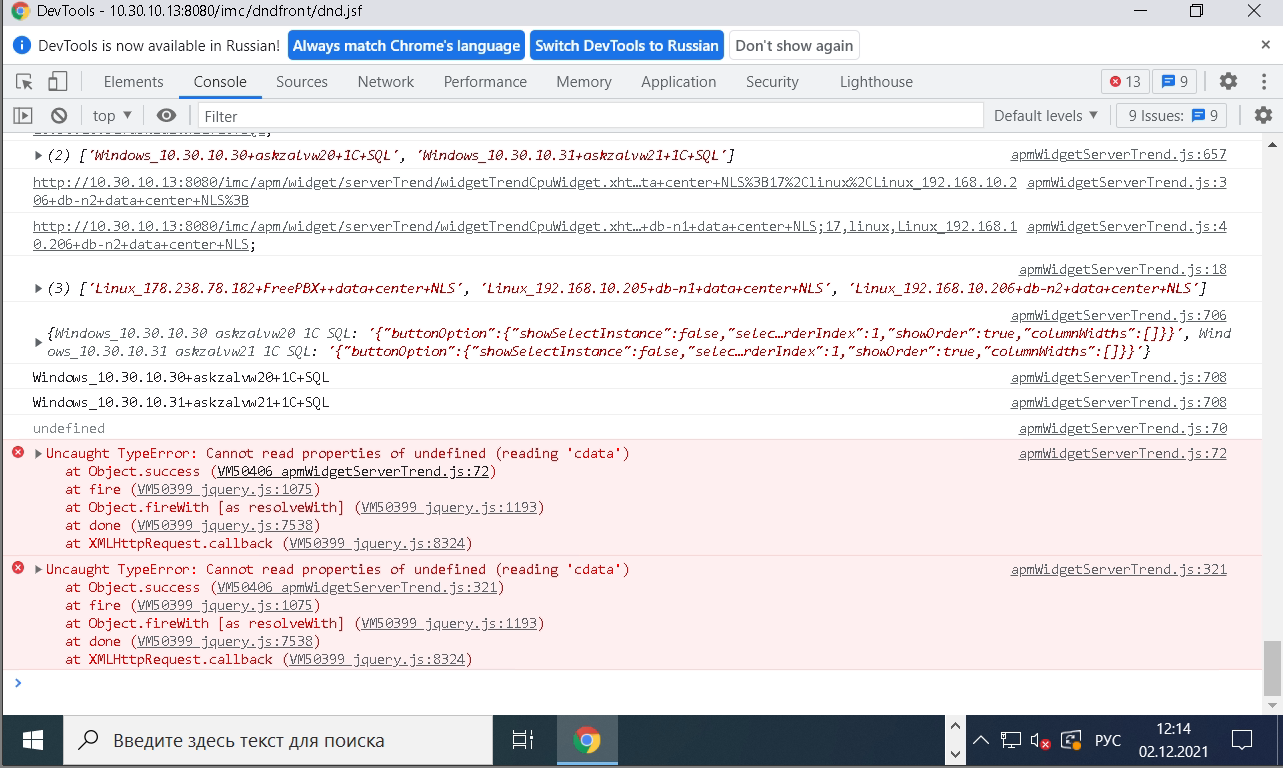
Task: Open the Lighthouse tab
Action: click(876, 82)
